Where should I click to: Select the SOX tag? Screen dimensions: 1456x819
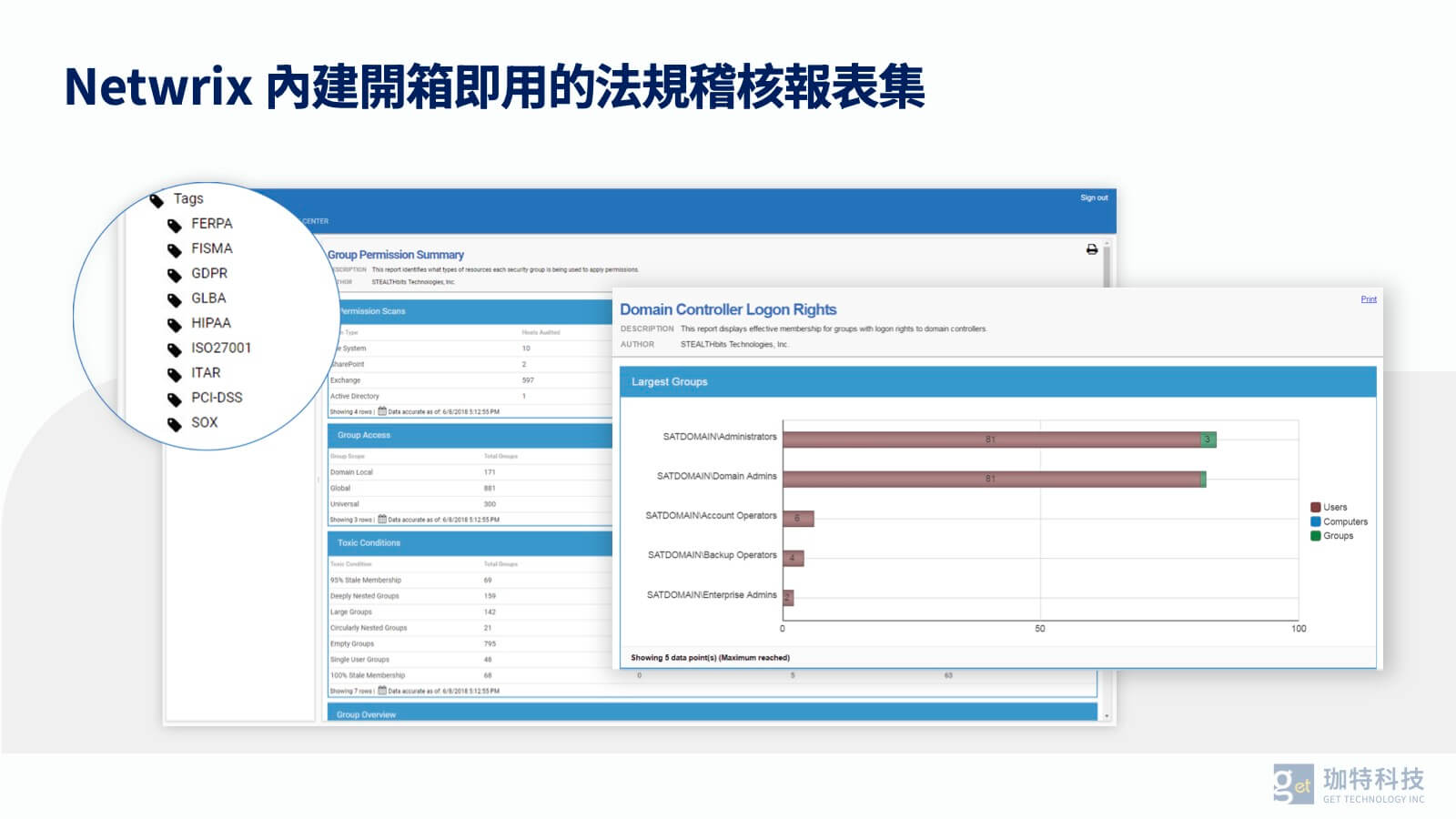[x=205, y=422]
